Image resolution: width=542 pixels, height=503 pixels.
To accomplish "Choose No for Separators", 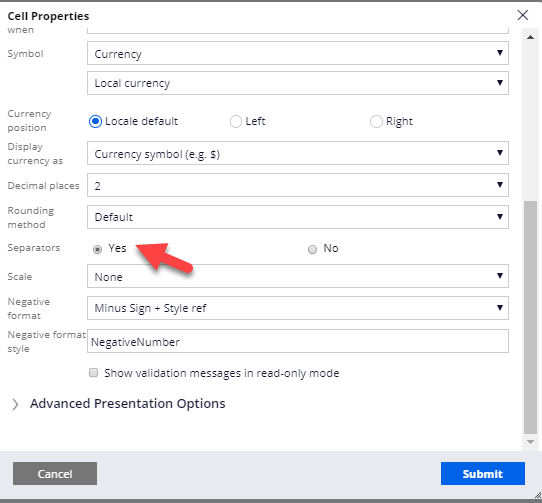I will tap(312, 249).
